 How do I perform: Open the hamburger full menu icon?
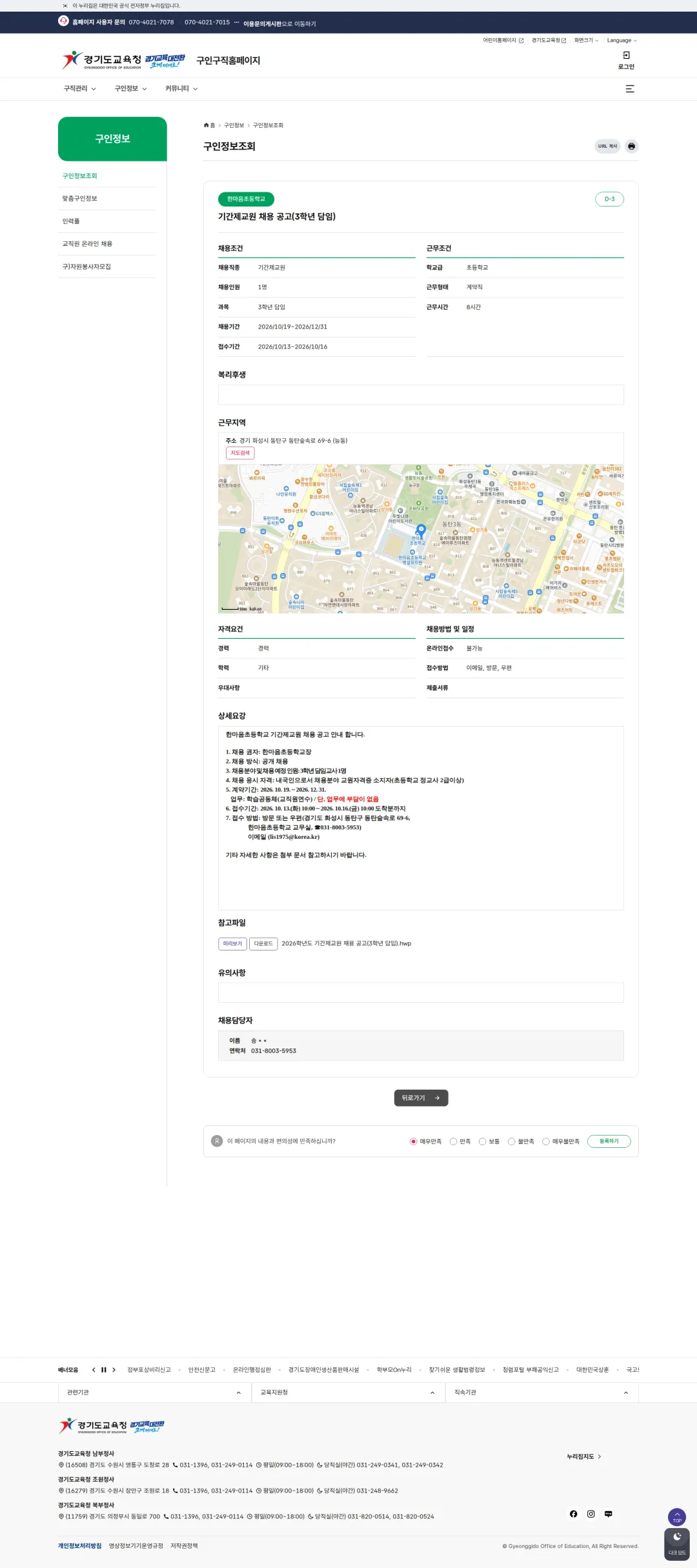(x=630, y=89)
